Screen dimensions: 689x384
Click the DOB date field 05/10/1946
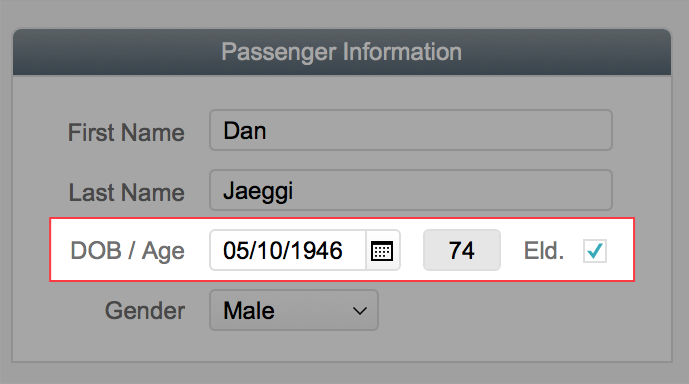click(288, 250)
